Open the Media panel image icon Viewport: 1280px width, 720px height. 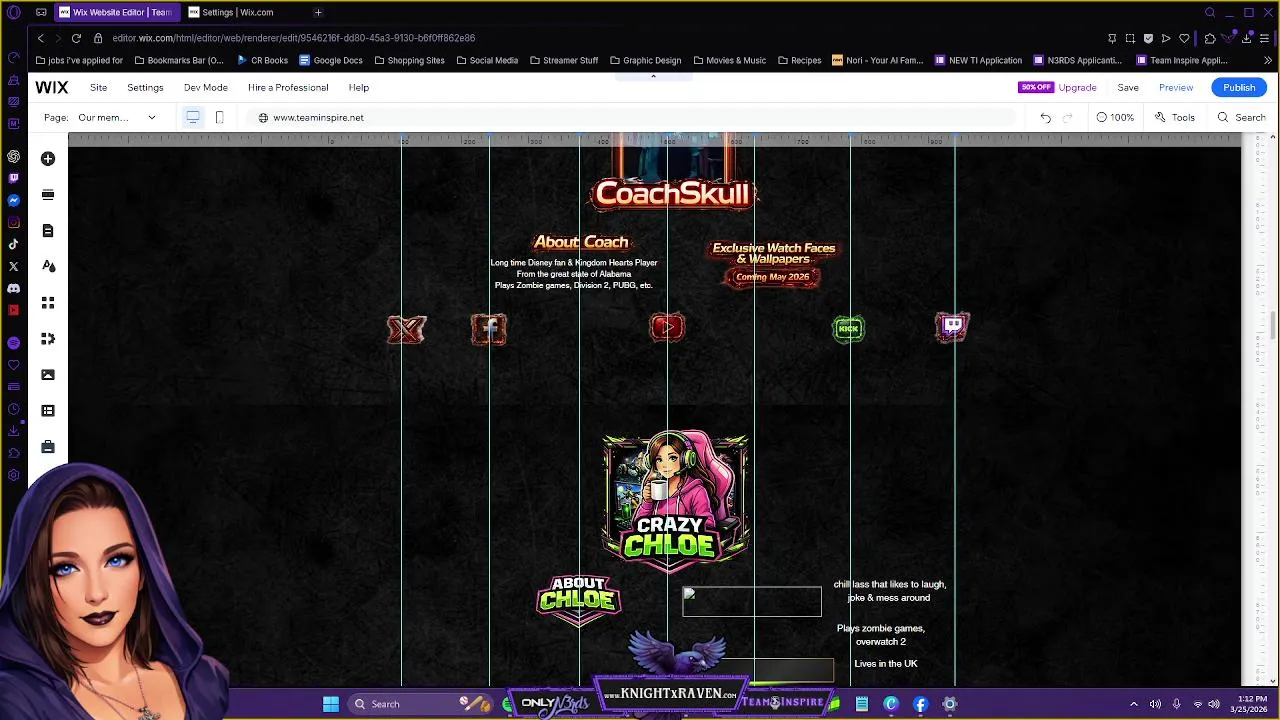(x=48, y=375)
